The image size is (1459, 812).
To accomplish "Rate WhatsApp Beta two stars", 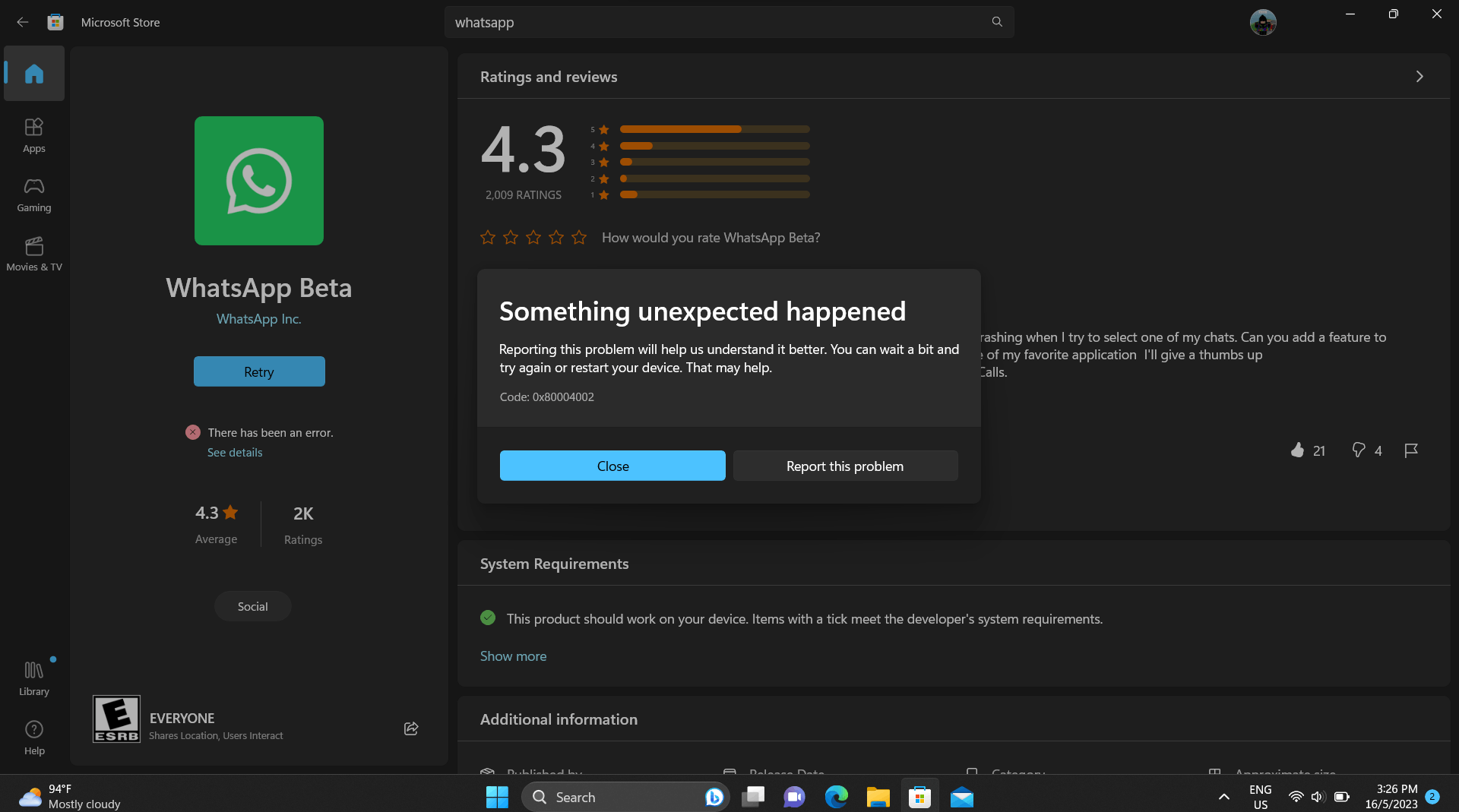I will click(x=511, y=238).
